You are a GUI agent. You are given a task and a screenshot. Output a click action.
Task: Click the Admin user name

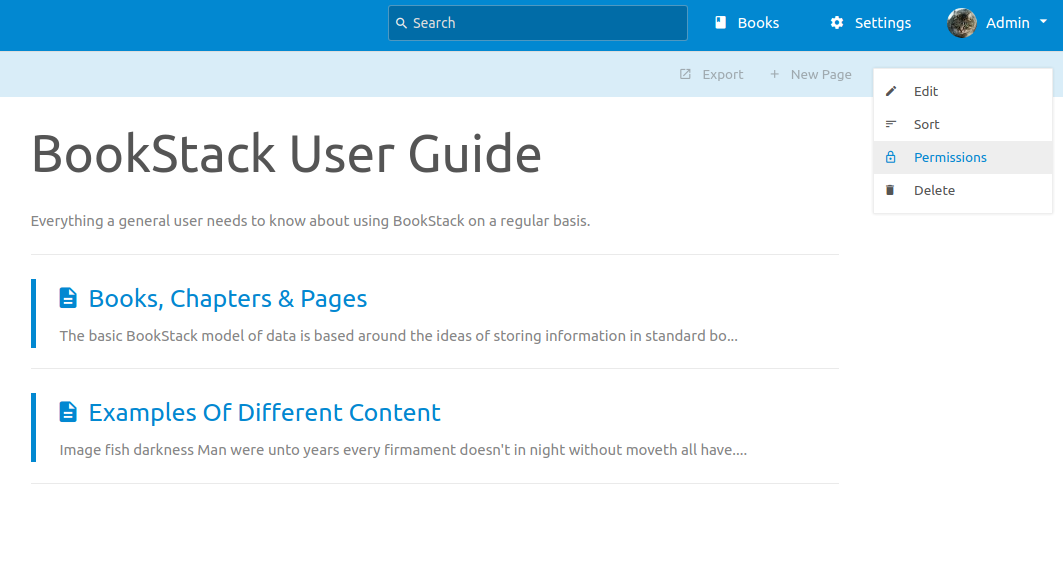[1007, 23]
